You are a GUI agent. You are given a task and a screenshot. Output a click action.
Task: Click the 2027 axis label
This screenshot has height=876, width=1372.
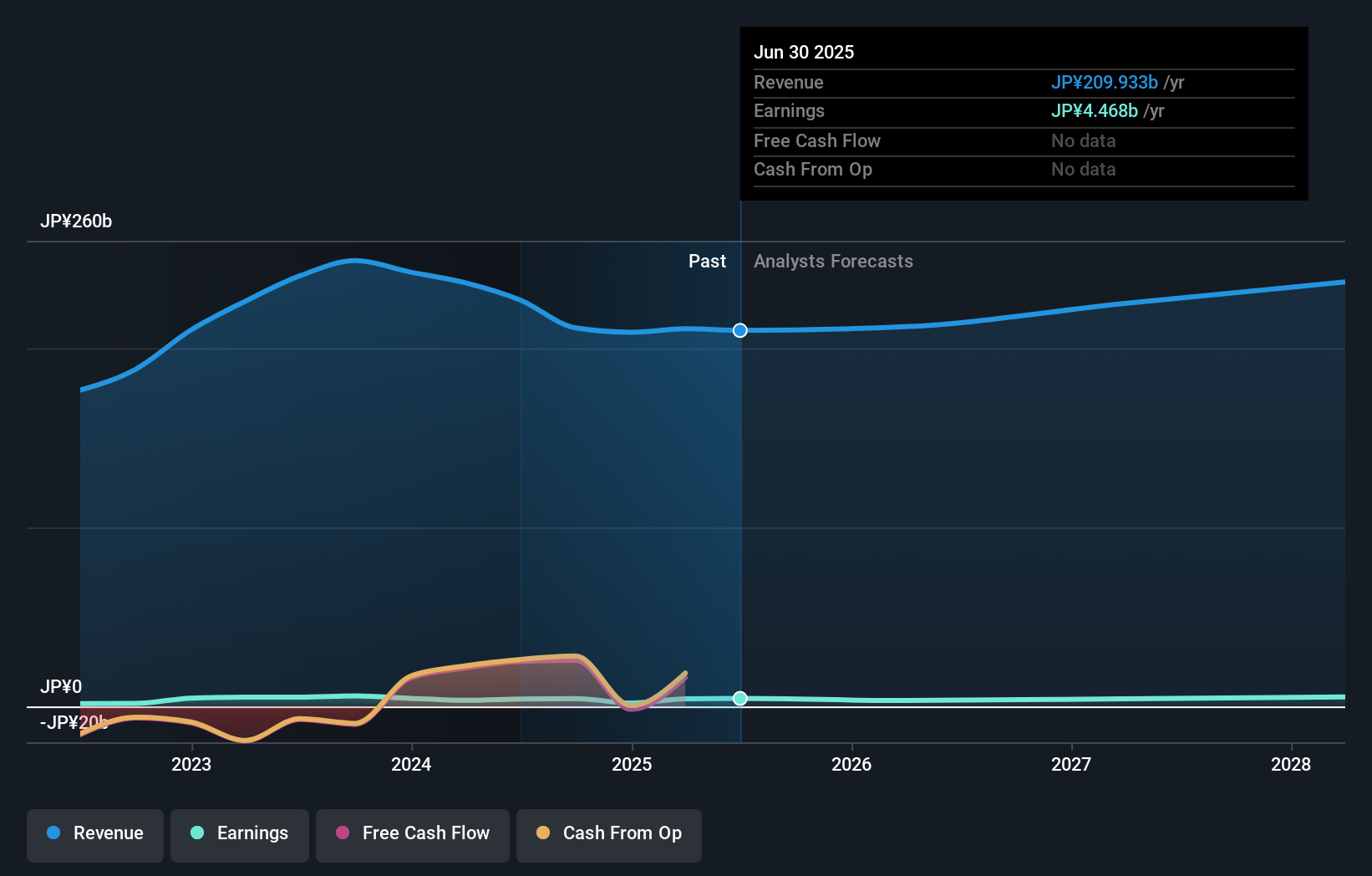coord(1071,764)
